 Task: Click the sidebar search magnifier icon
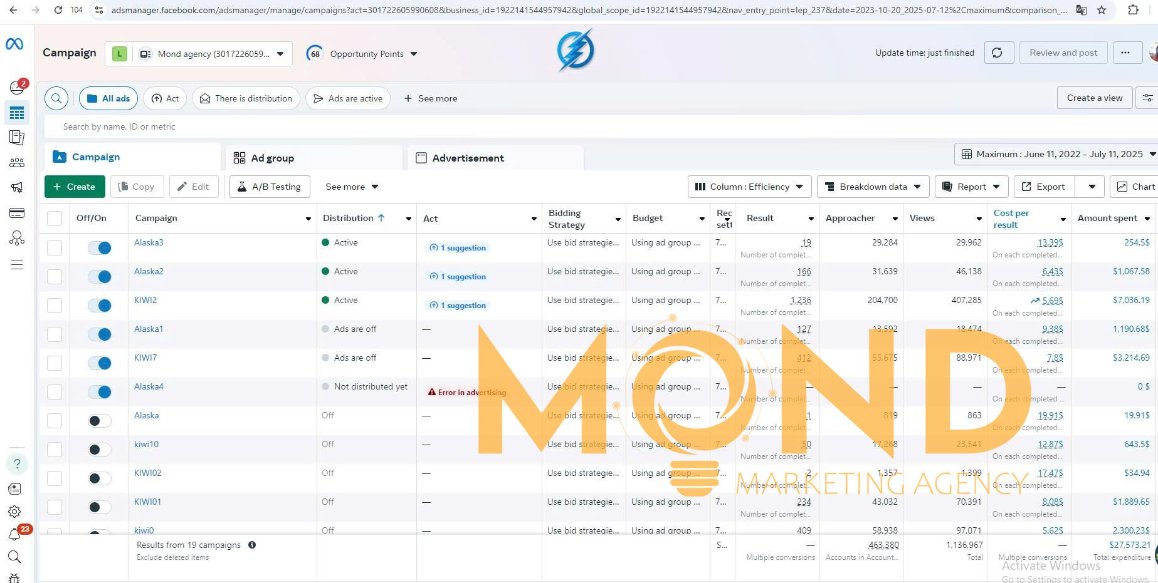(14, 556)
